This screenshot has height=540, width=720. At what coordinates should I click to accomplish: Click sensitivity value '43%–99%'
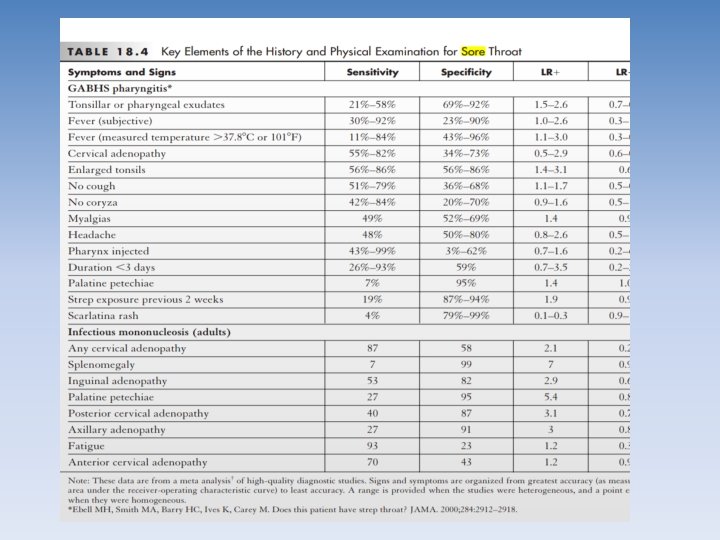[372, 251]
